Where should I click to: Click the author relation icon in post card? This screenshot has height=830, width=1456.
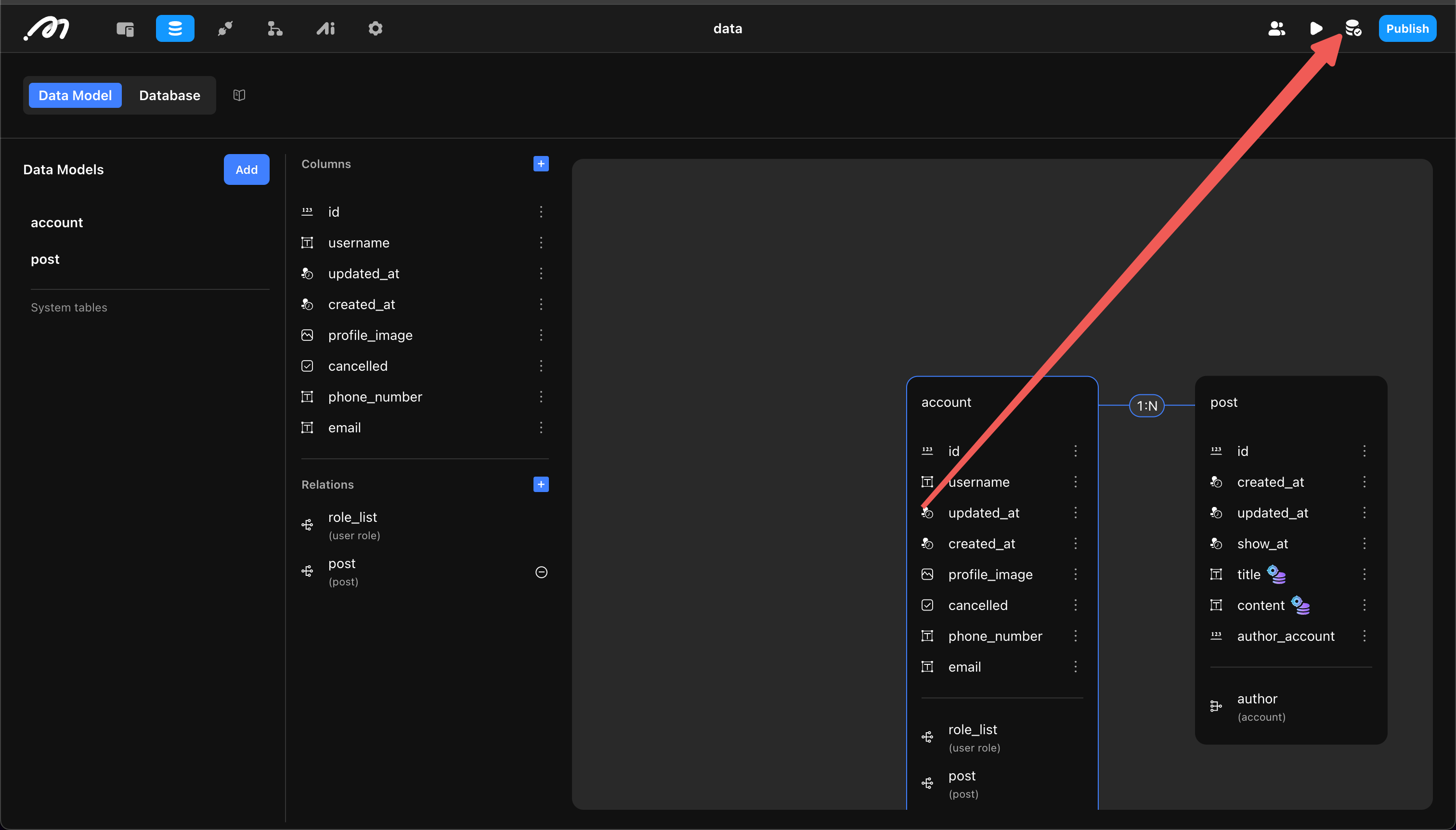pyautogui.click(x=1216, y=706)
